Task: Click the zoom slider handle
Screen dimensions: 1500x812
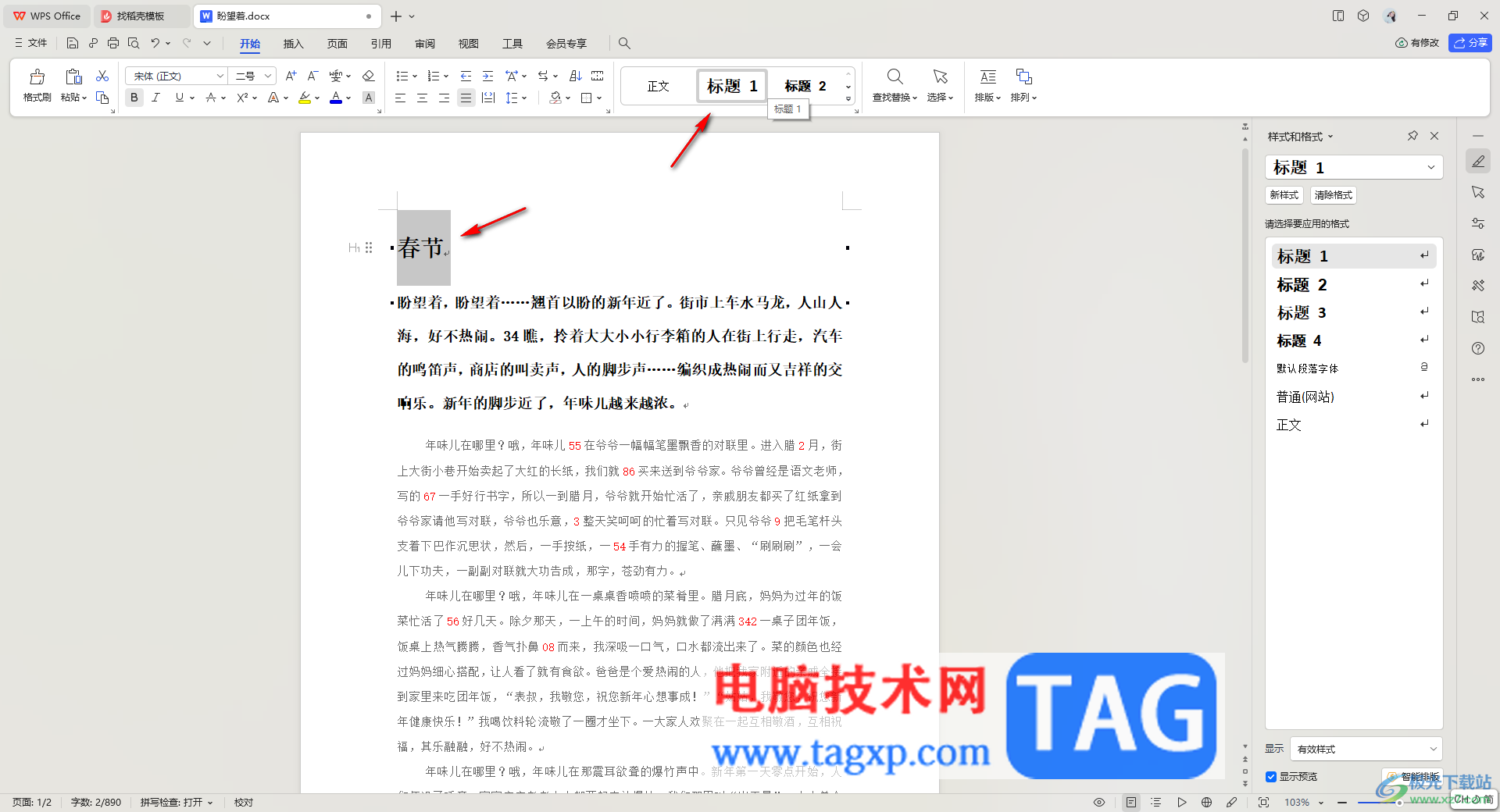Action: 1398,803
